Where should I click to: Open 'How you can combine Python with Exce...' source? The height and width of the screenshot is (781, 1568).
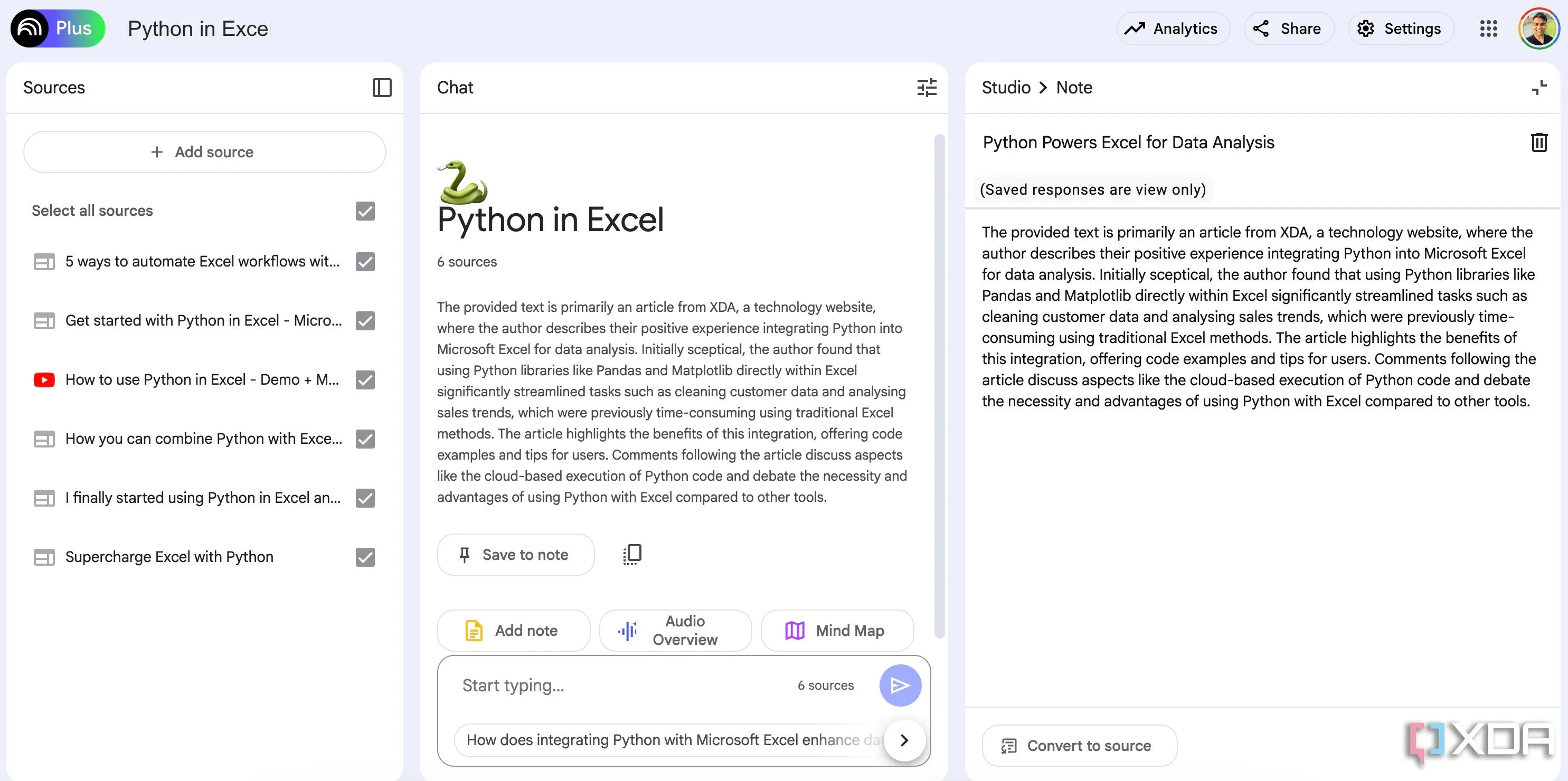(x=203, y=439)
